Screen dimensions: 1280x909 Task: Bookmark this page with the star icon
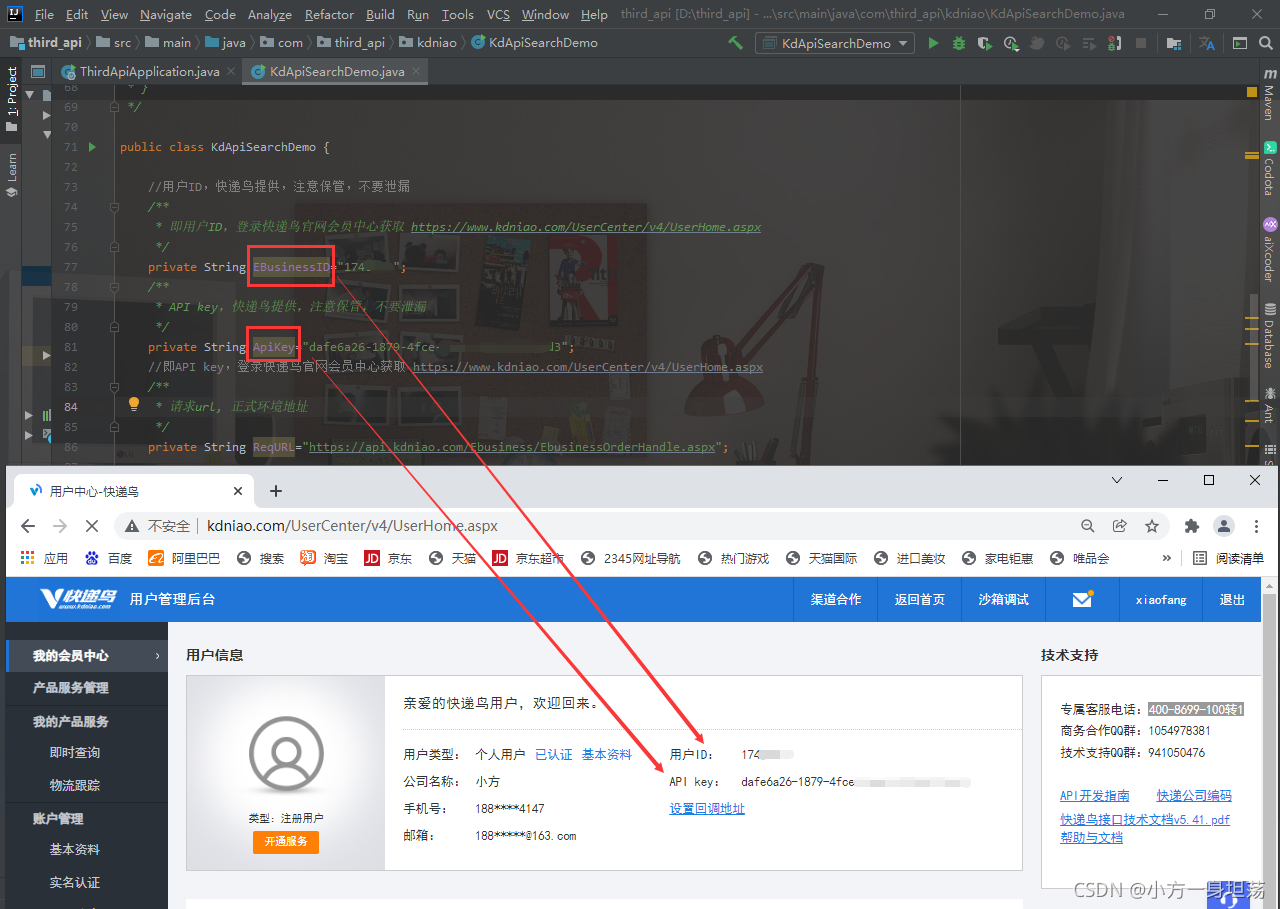[x=1152, y=525]
